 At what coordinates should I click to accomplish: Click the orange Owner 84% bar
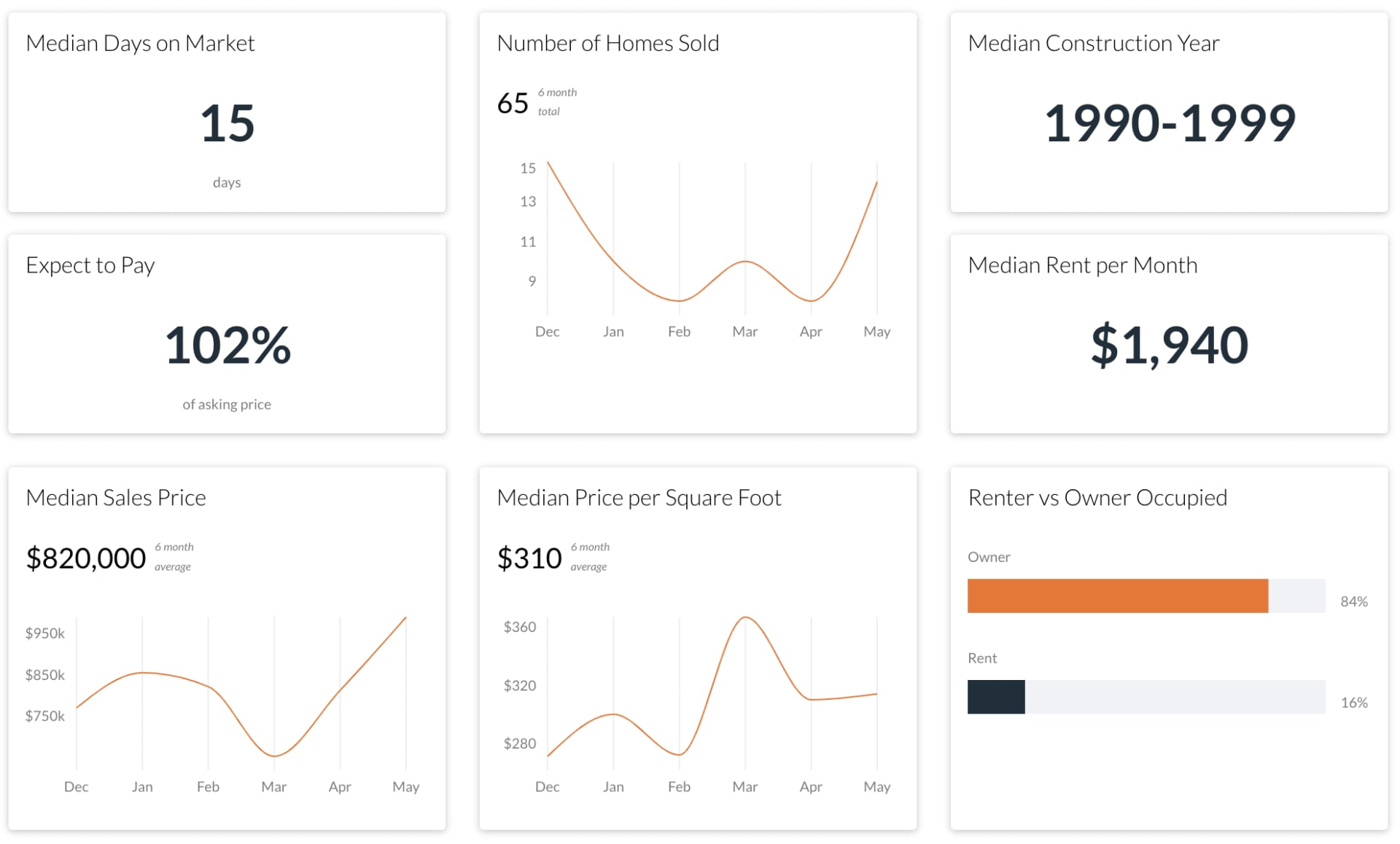point(1117,595)
